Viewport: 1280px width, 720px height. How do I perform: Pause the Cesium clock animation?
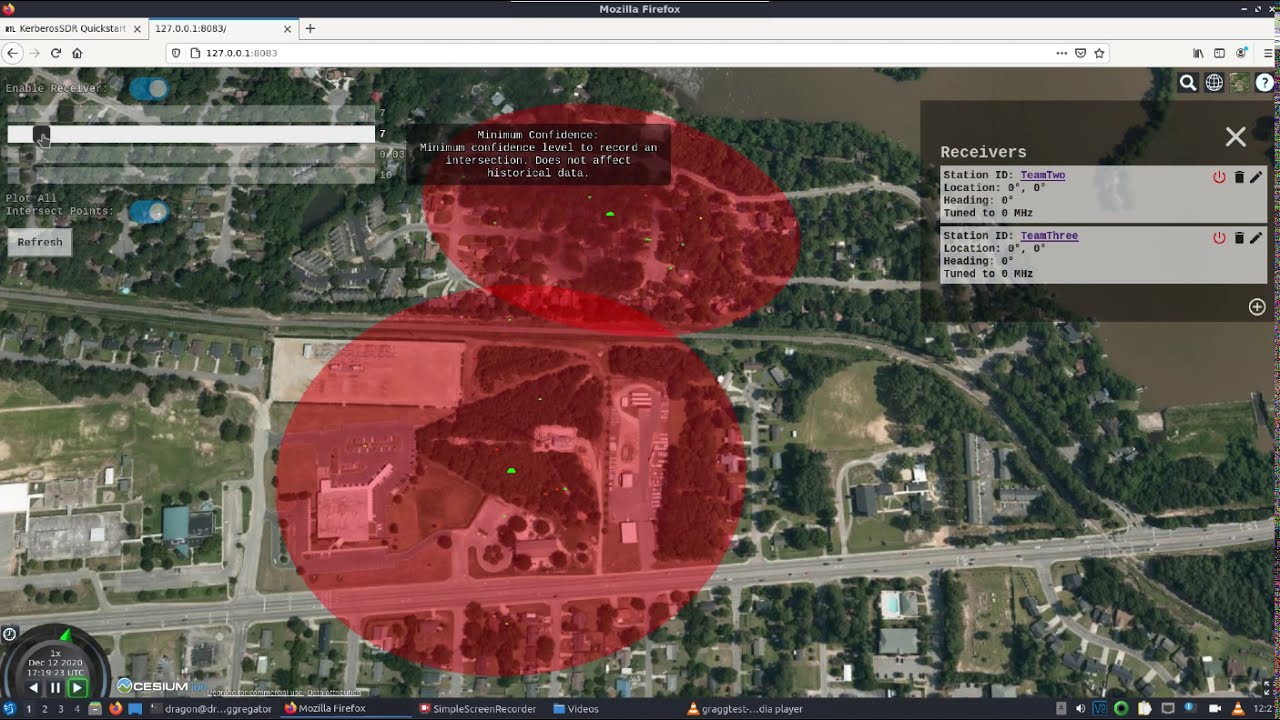point(55,688)
